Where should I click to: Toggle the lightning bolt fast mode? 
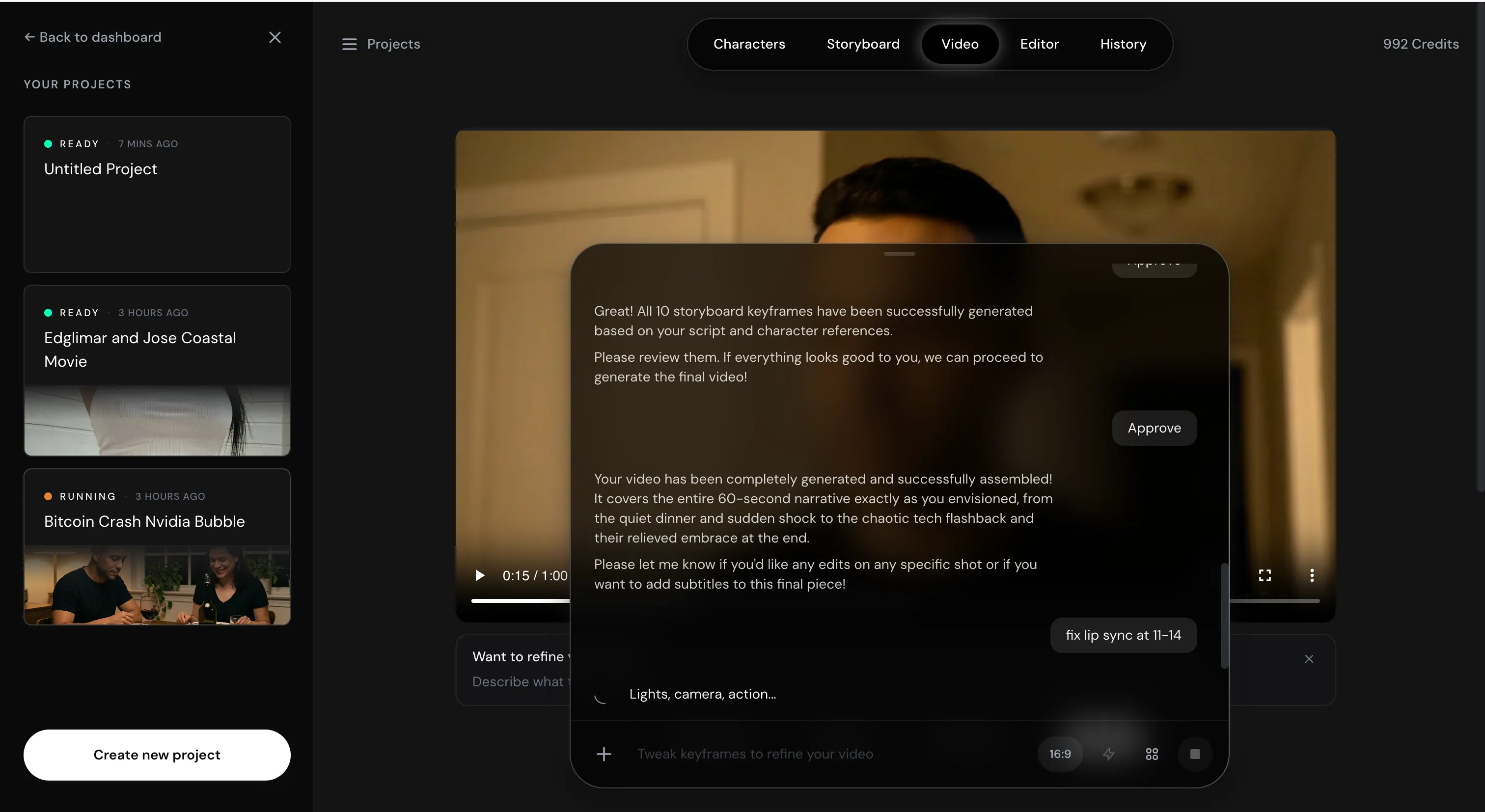click(x=1108, y=754)
